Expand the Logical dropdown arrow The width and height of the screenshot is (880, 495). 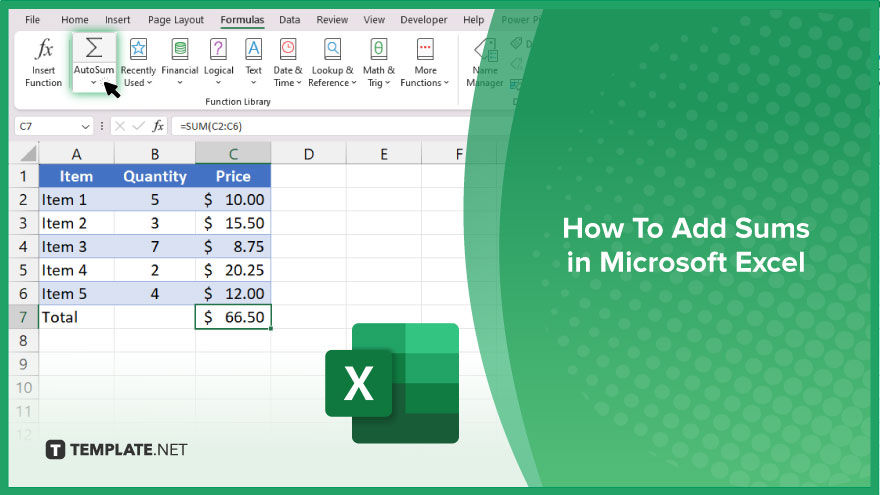218,83
